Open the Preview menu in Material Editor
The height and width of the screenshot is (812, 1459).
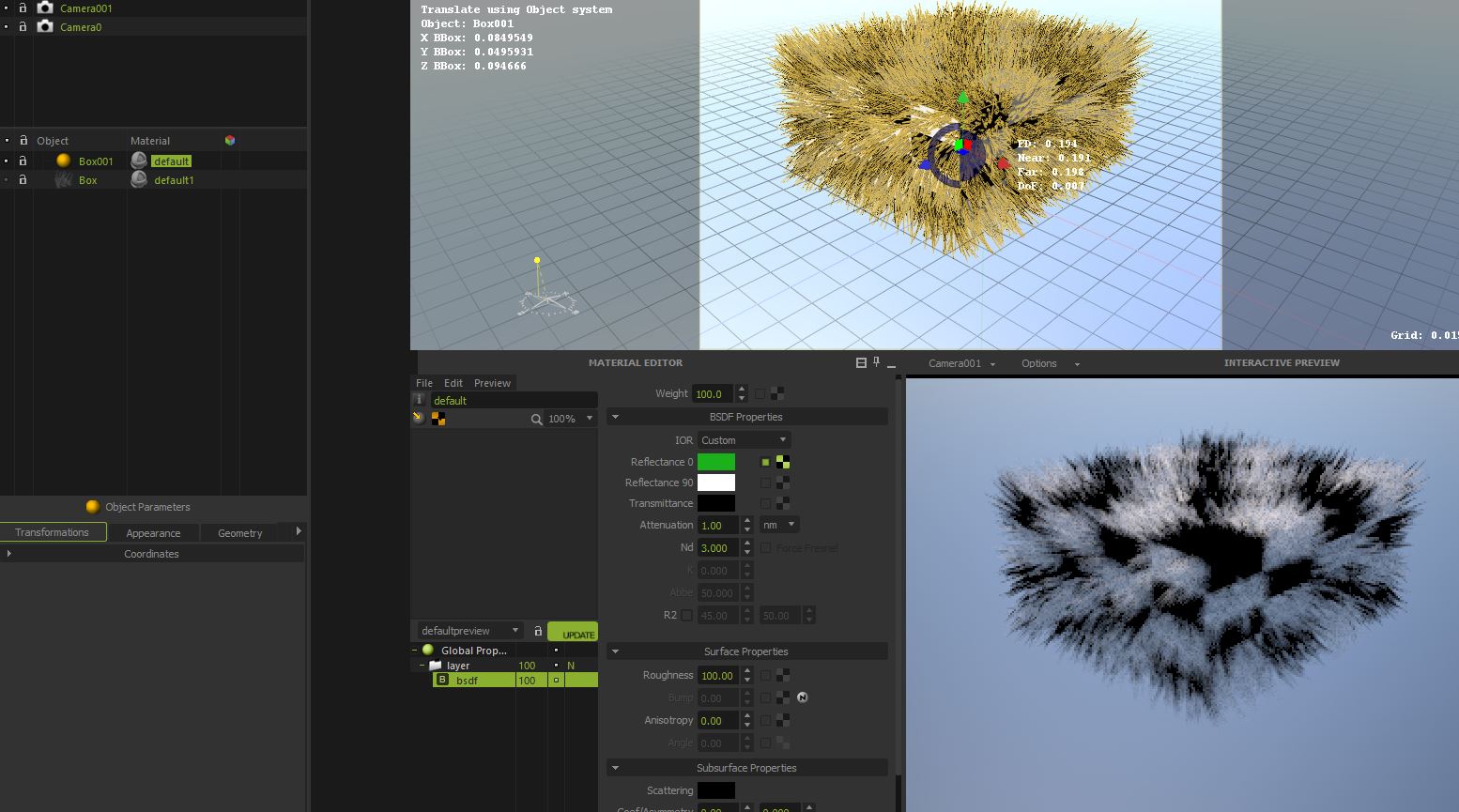[492, 383]
